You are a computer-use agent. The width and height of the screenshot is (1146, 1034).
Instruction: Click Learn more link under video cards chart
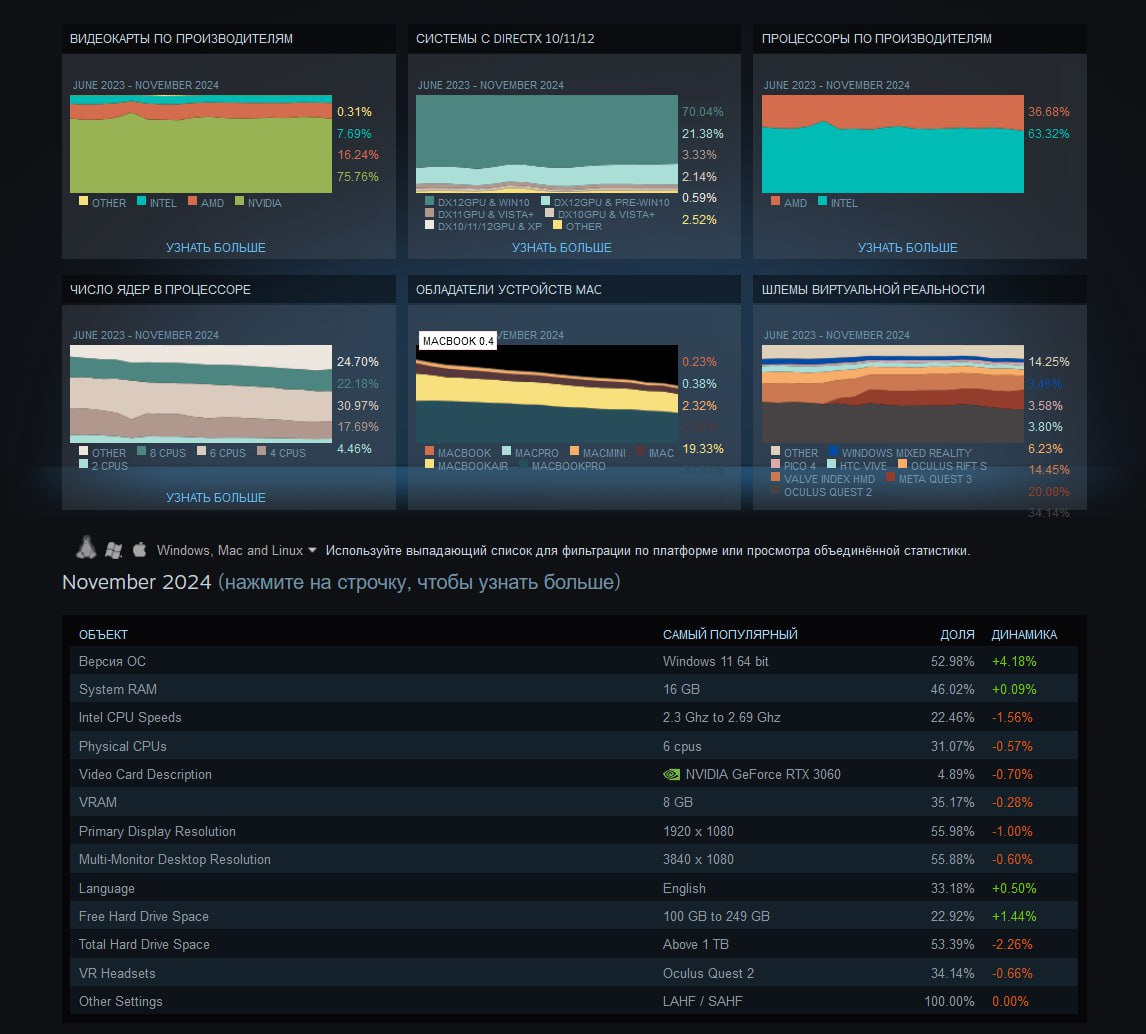[216, 248]
